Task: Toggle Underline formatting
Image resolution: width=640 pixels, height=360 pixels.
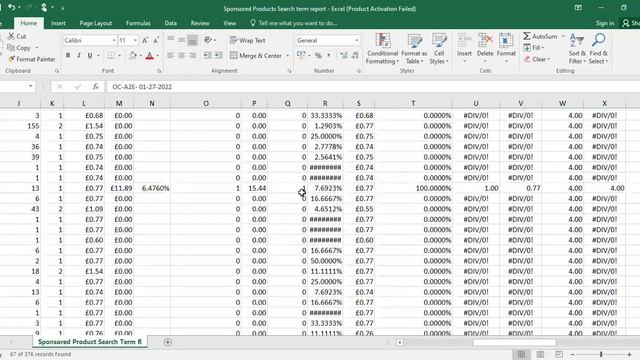Action: (90, 56)
